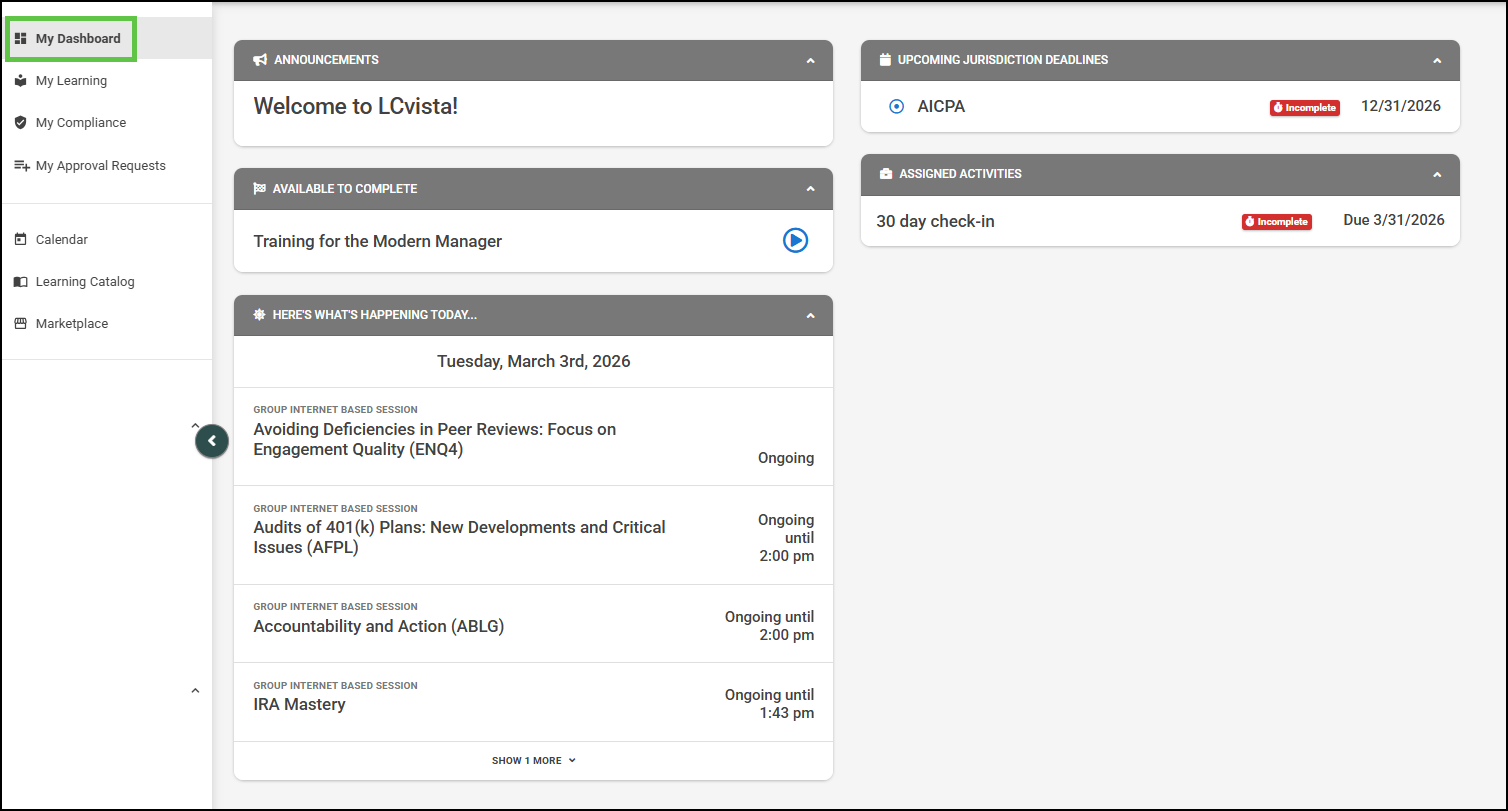Viewport: 1508px width, 811px height.
Task: Click the Calendar icon in sidebar
Action: pyautogui.click(x=20, y=240)
